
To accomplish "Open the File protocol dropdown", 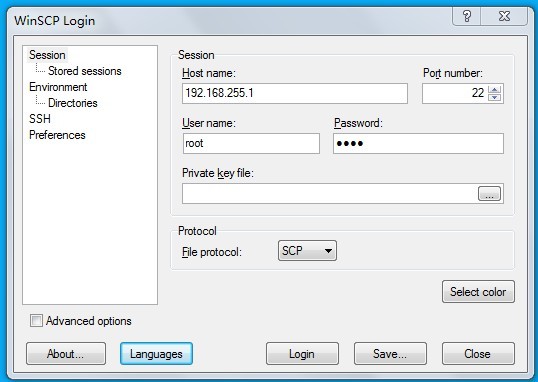I will [307, 251].
